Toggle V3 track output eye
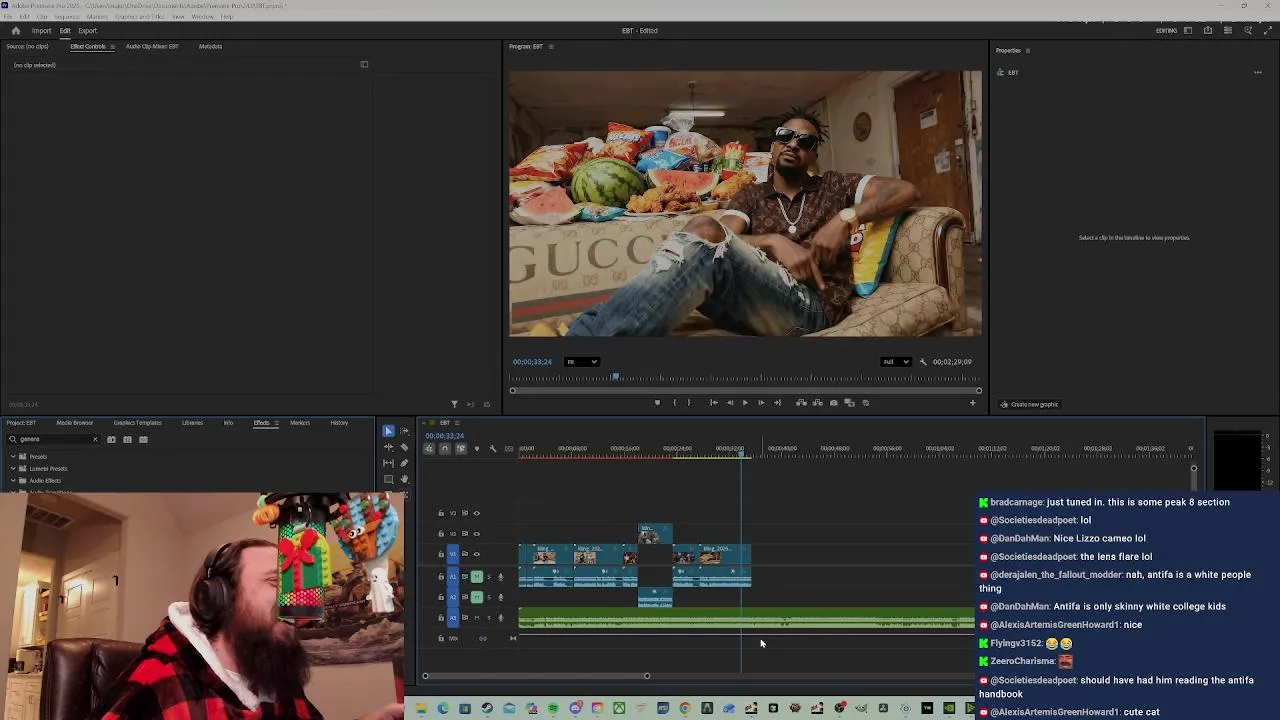 [476, 513]
